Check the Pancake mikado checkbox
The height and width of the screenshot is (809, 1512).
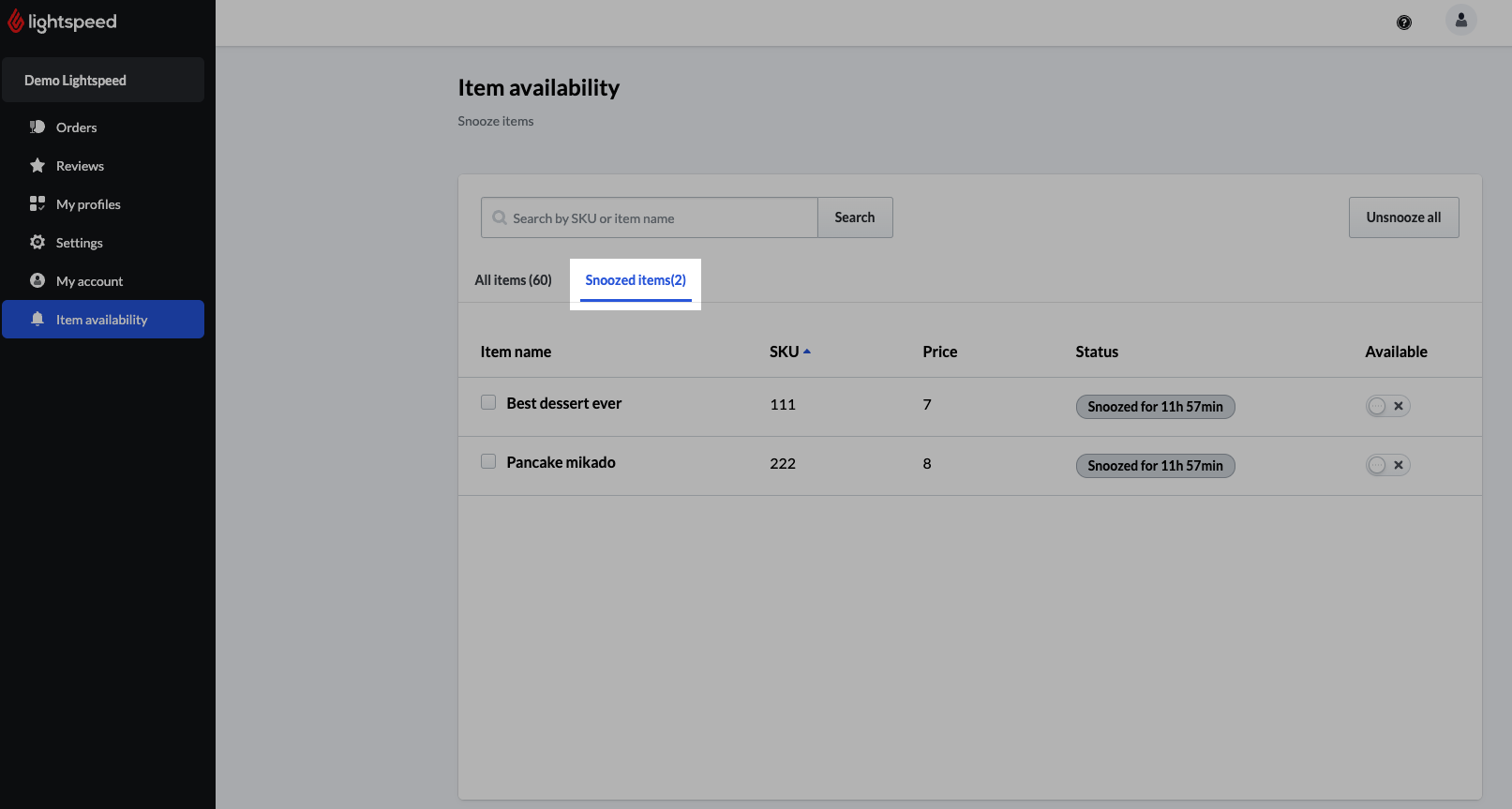(x=488, y=461)
